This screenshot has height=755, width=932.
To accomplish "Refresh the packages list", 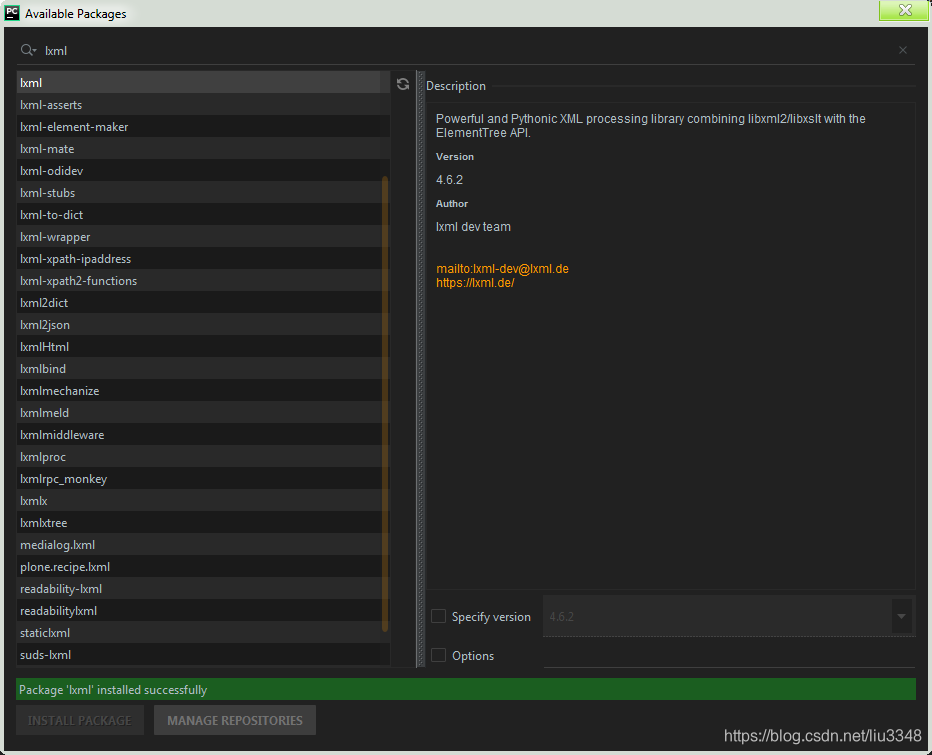I will tap(403, 84).
